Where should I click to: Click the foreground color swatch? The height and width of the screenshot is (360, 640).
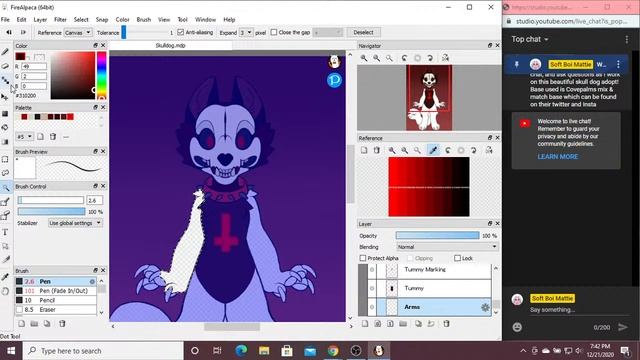pyautogui.click(x=20, y=56)
